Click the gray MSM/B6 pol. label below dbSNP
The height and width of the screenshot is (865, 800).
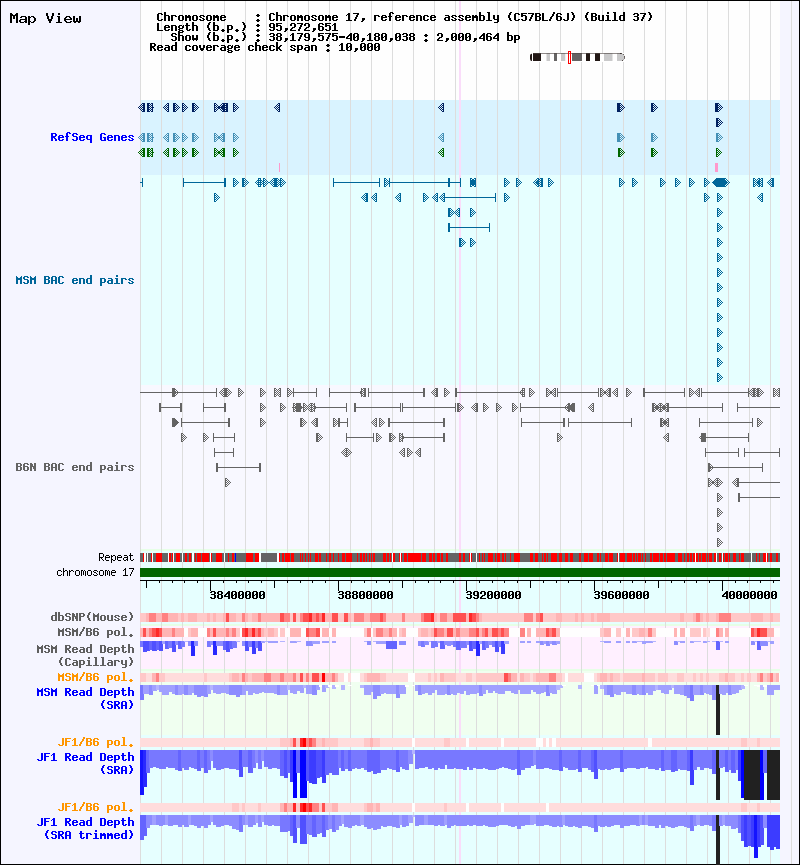pos(95,632)
